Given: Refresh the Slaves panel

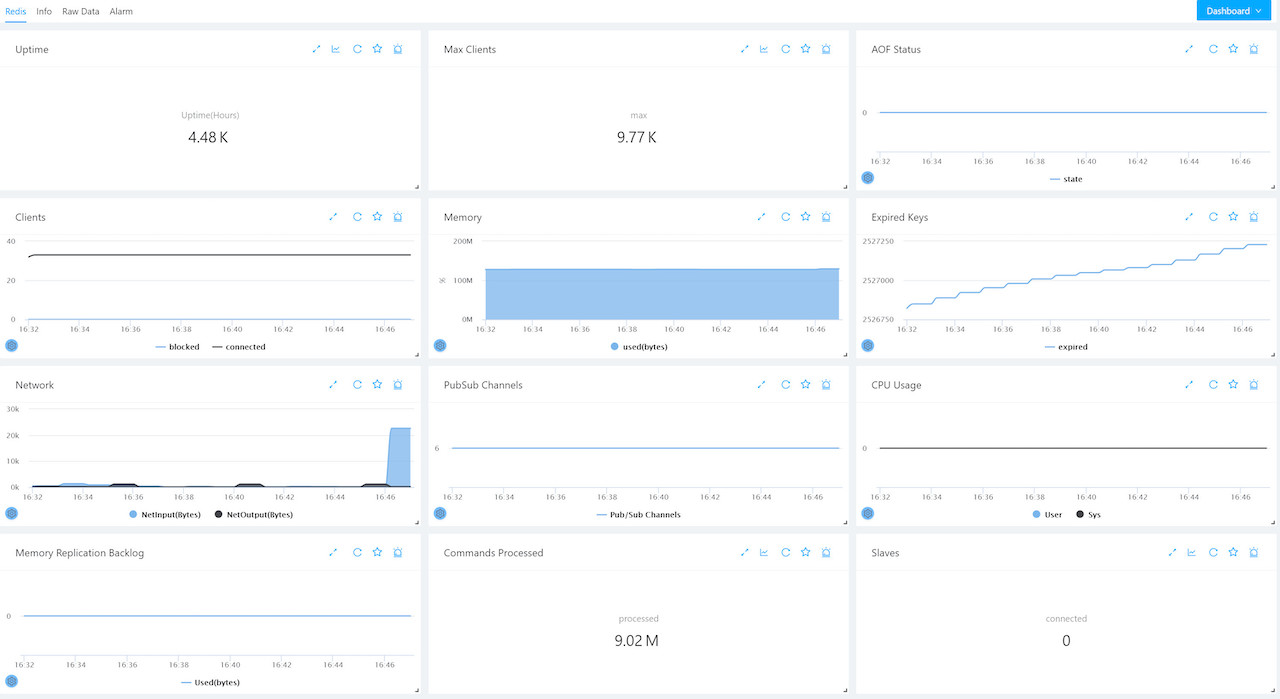Looking at the screenshot, I should pos(1213,552).
